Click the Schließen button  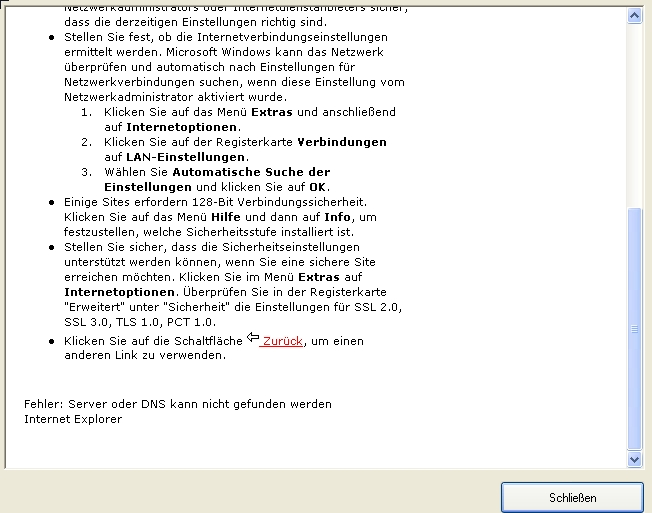click(572, 497)
